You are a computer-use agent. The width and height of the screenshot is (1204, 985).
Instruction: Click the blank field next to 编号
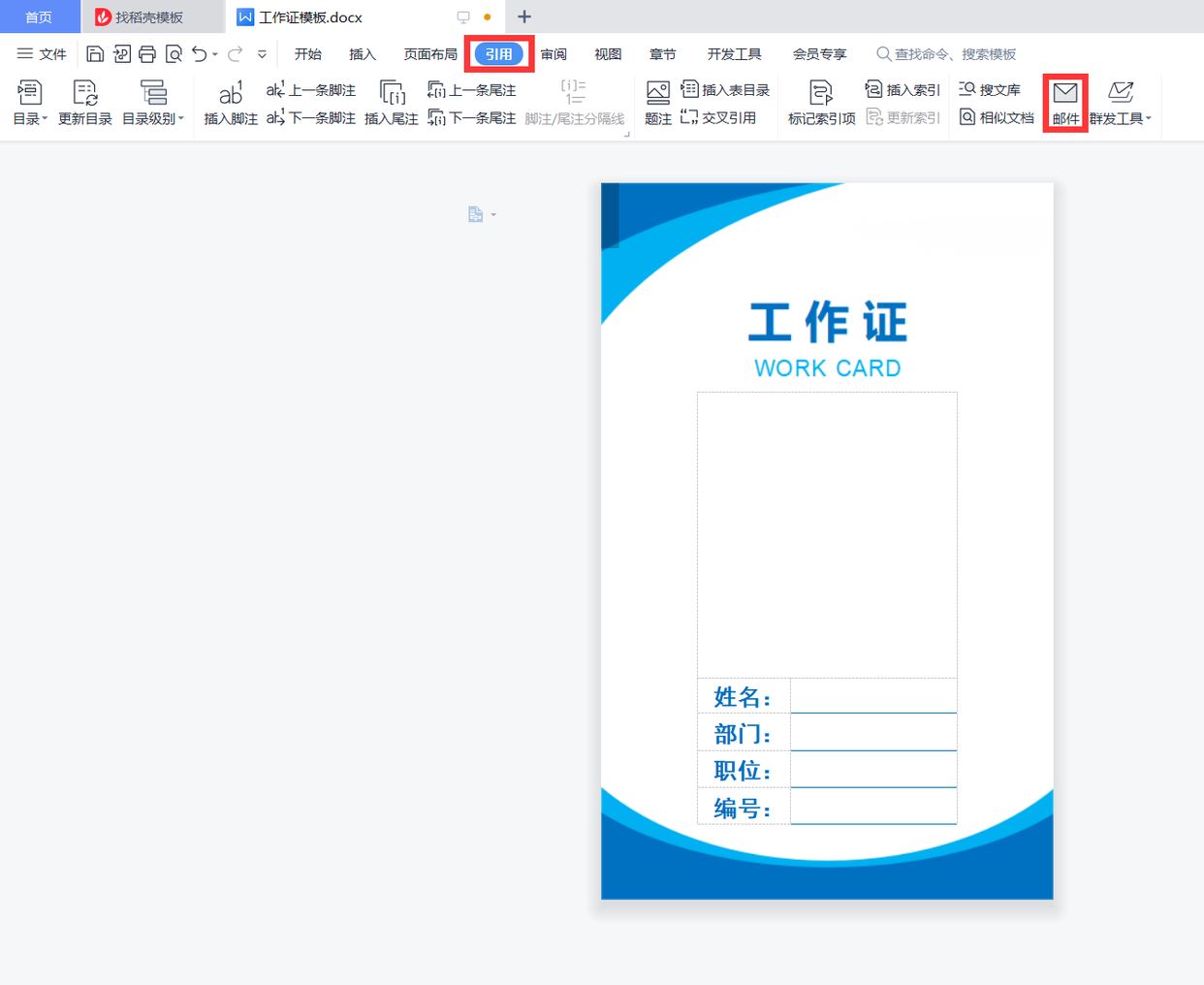coord(873,807)
